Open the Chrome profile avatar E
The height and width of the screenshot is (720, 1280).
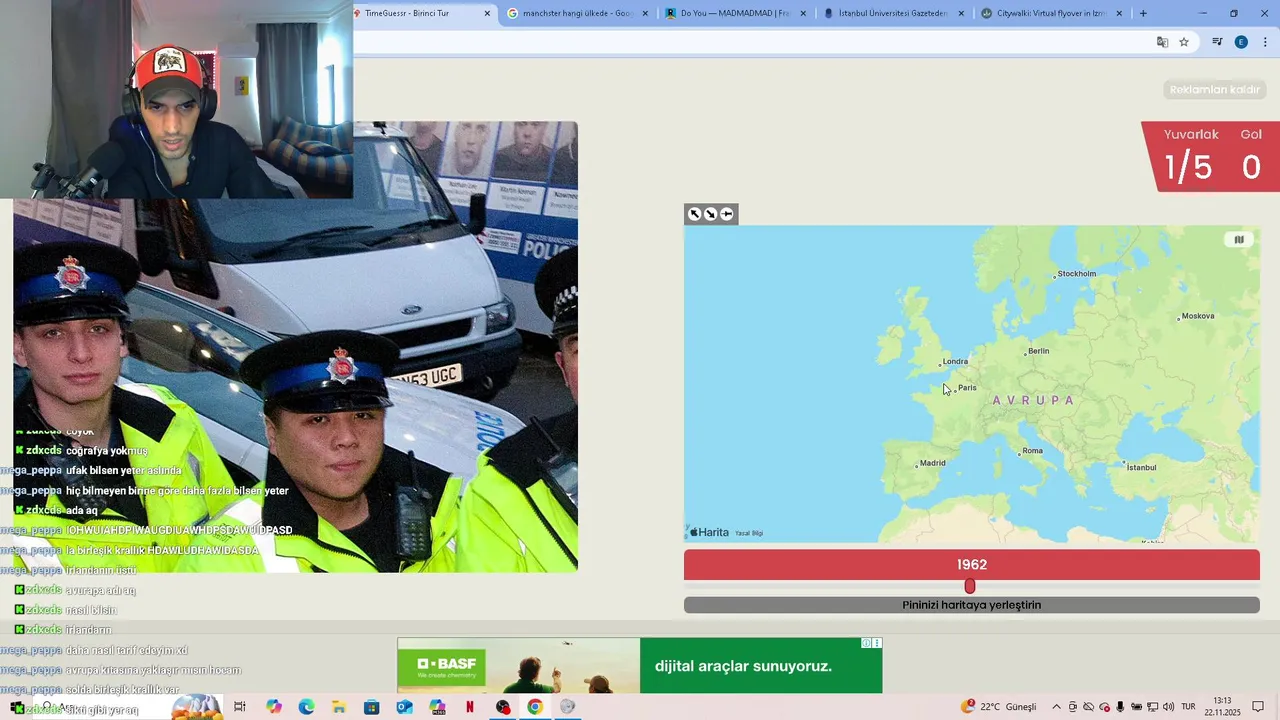tap(1241, 42)
